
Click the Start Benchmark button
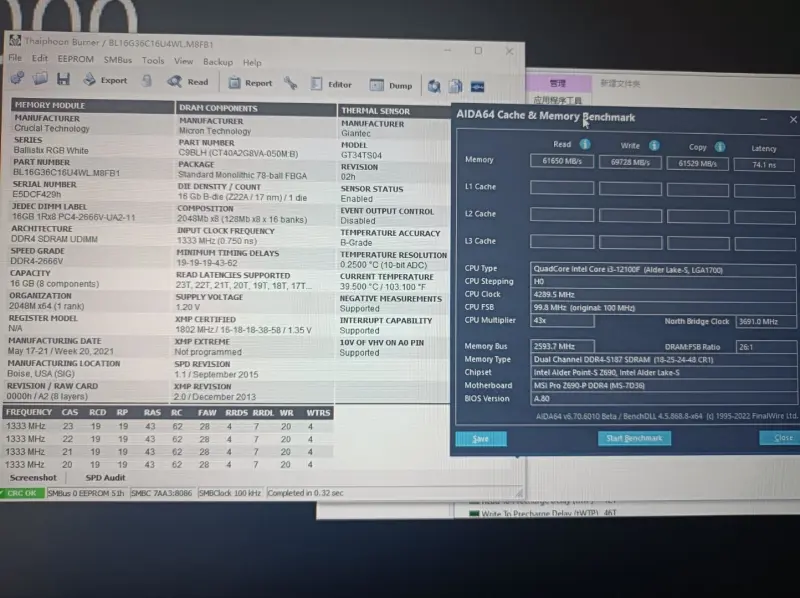(634, 438)
